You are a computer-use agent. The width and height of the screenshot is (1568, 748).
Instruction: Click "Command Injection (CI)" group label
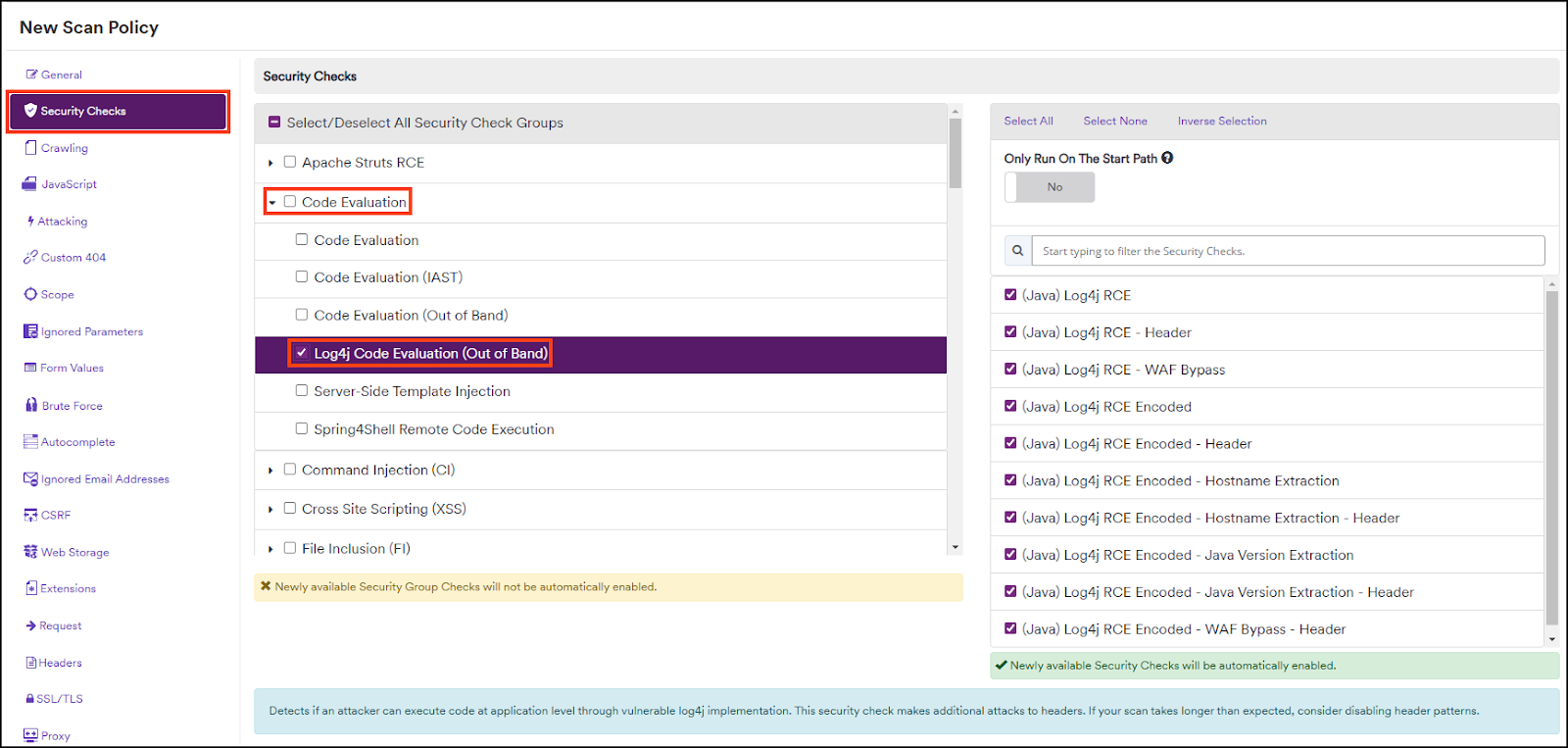(378, 470)
